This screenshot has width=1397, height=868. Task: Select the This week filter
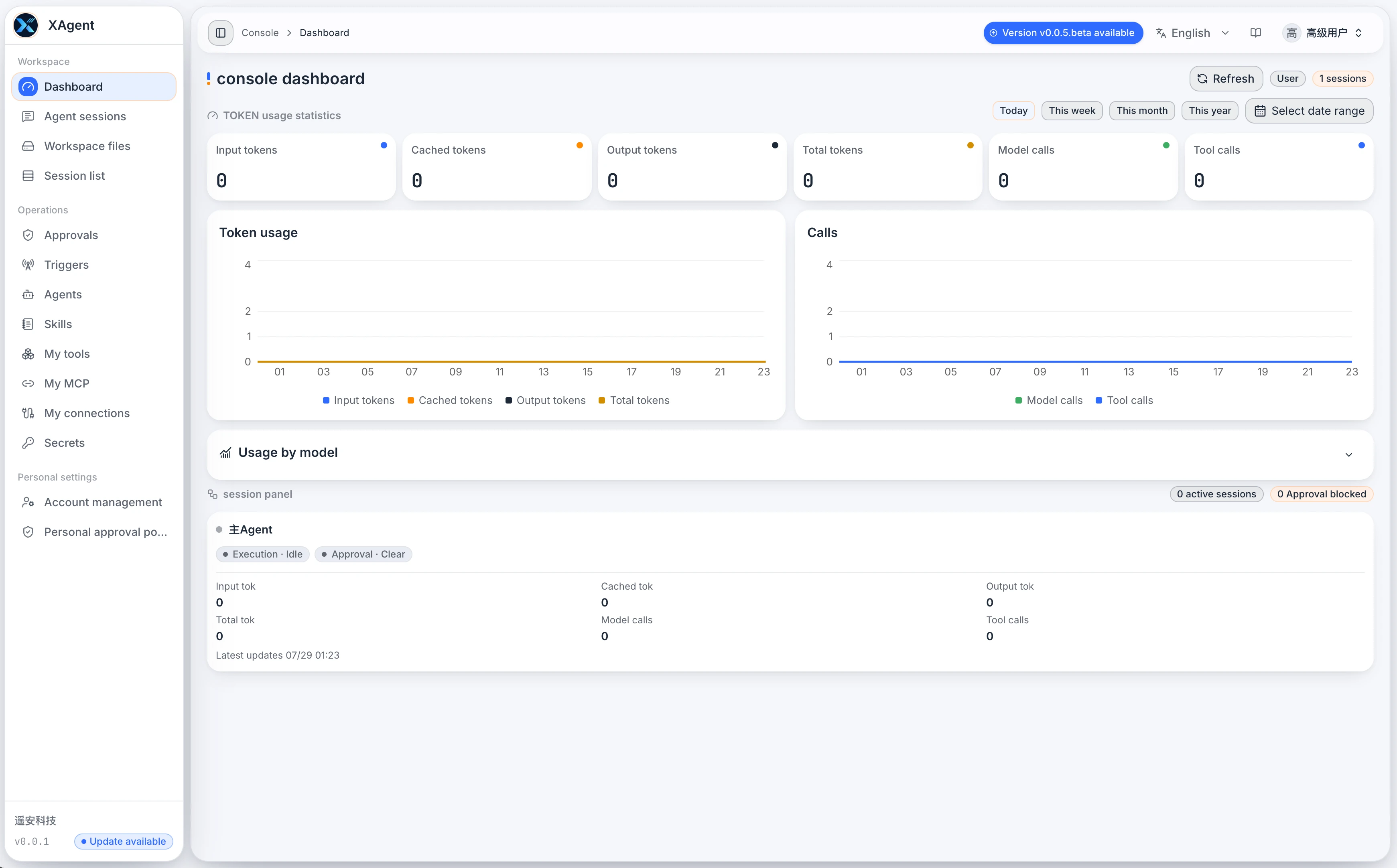tap(1072, 111)
